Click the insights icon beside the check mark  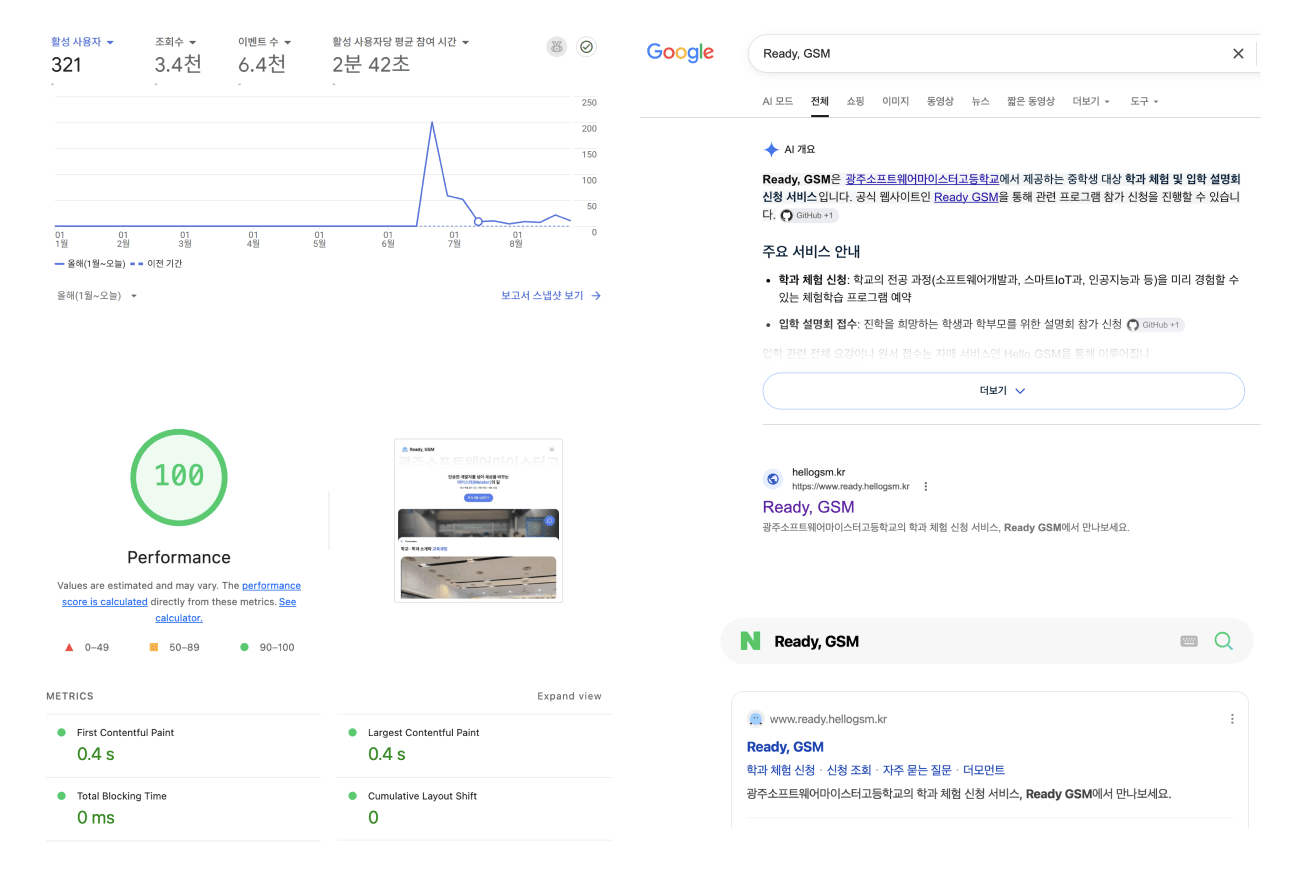pos(557,46)
